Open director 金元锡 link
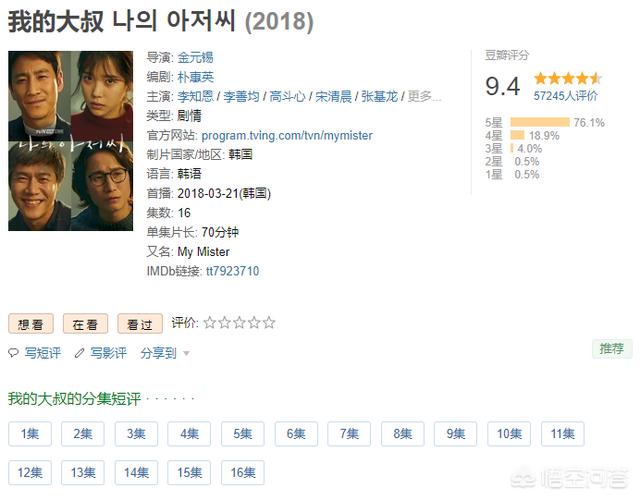This screenshot has width=640, height=500. point(195,57)
